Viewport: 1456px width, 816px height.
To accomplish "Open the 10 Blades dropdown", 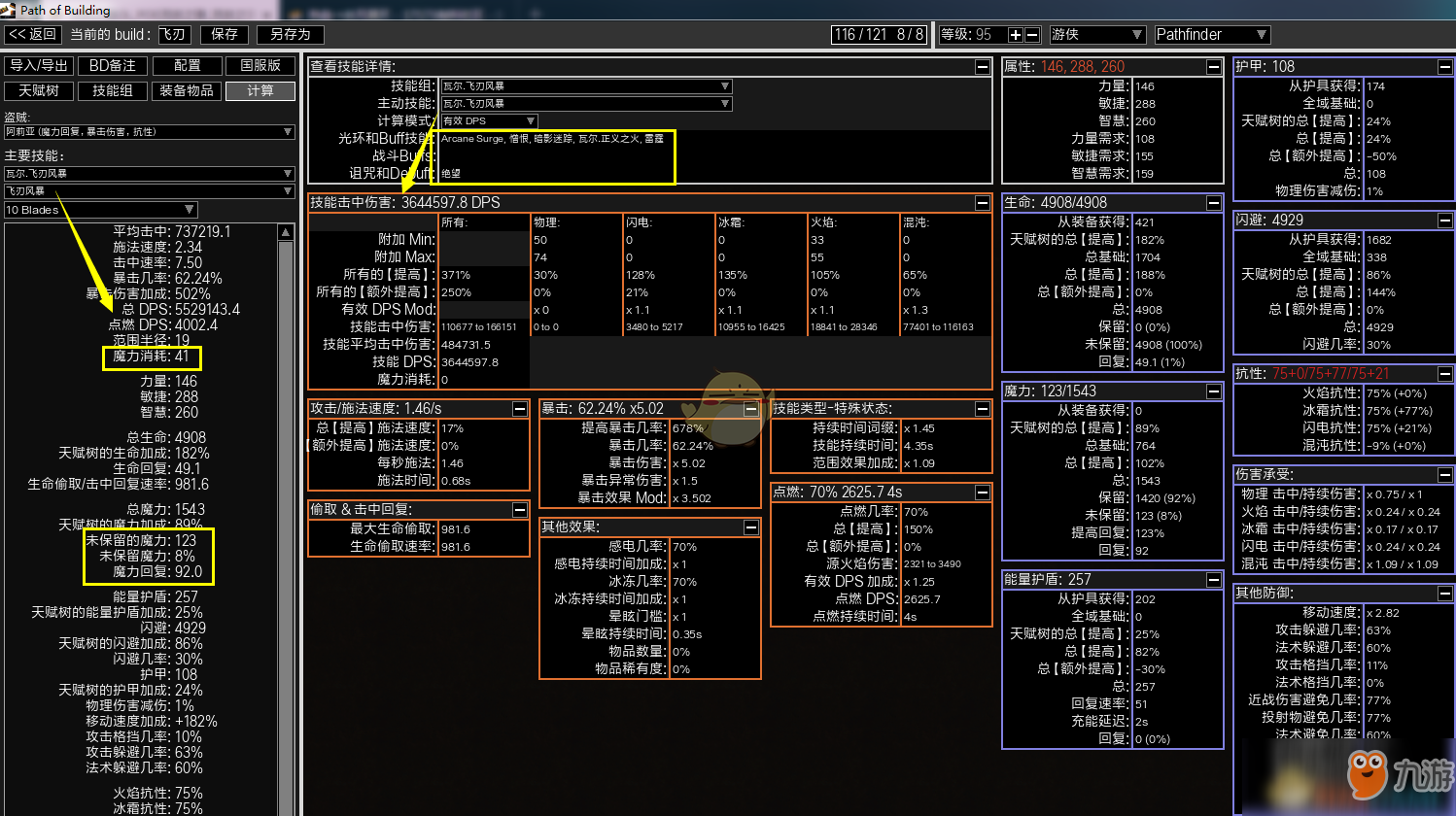I will pos(101,210).
